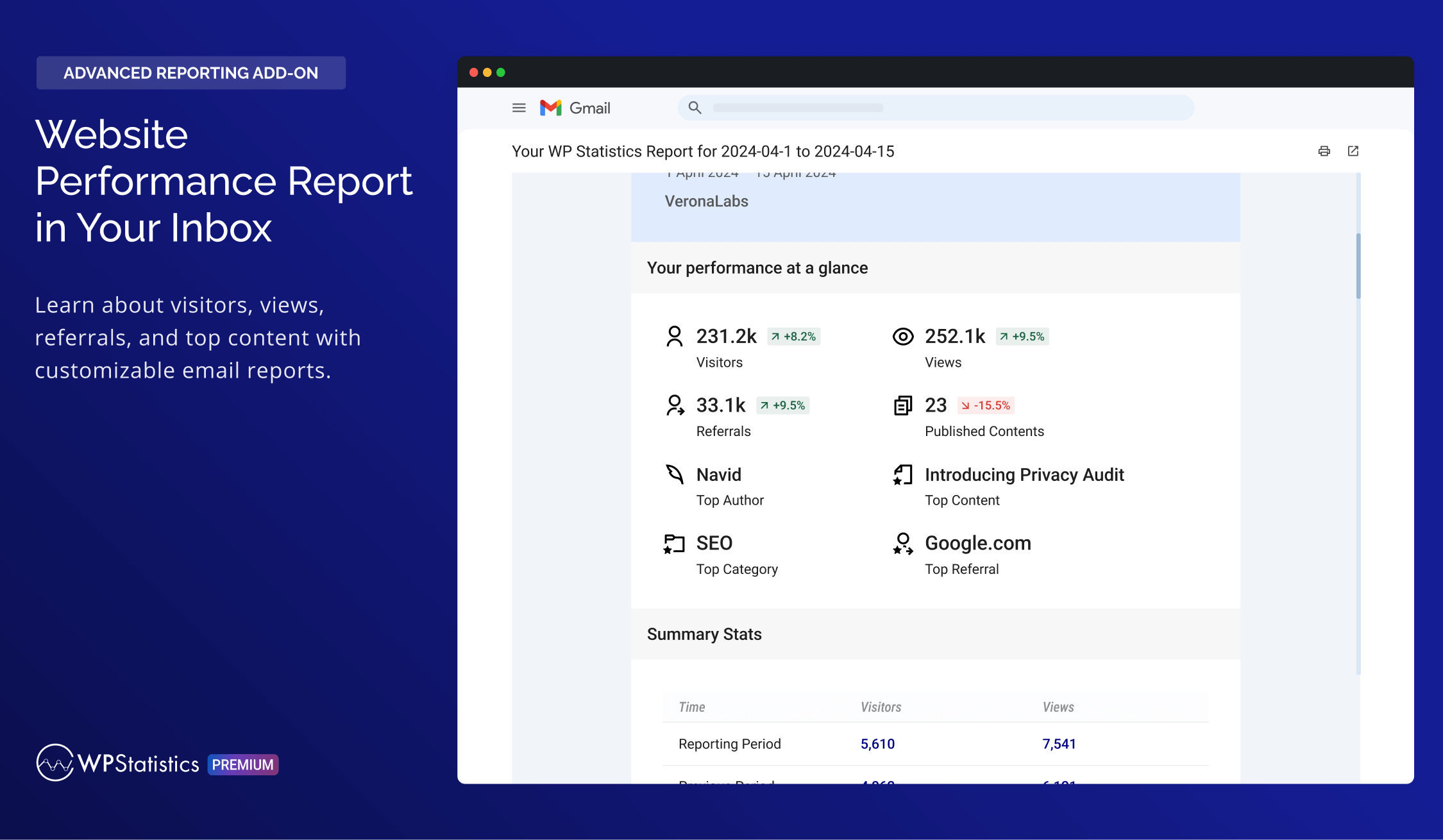Image resolution: width=1443 pixels, height=840 pixels.
Task: Click the Views column header in table
Action: point(1058,707)
